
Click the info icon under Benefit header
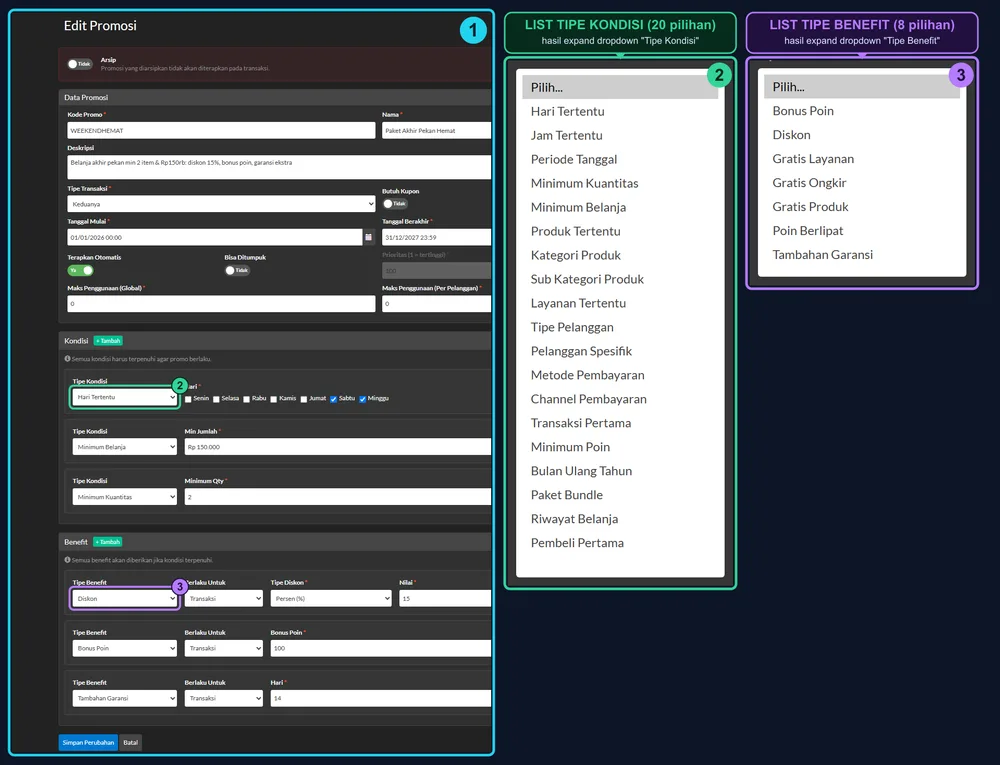click(x=68, y=560)
